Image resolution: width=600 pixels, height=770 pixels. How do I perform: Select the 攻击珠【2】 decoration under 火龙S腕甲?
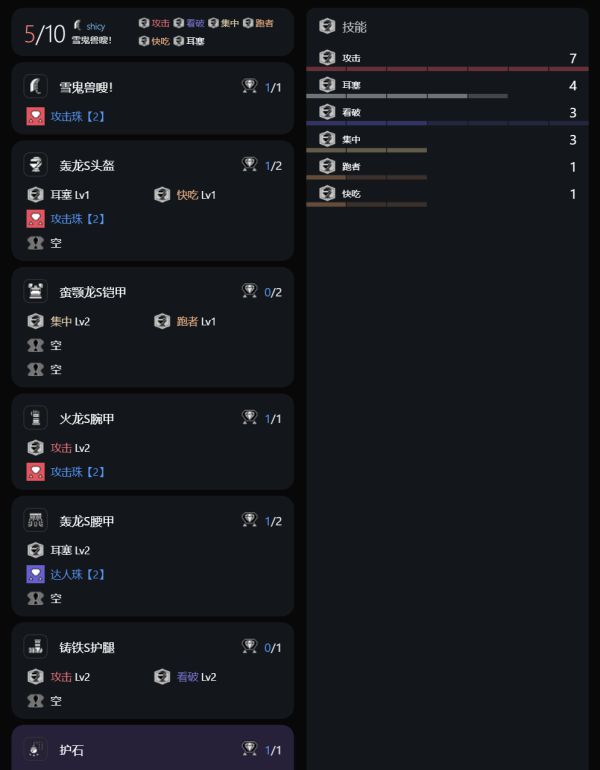point(78,472)
